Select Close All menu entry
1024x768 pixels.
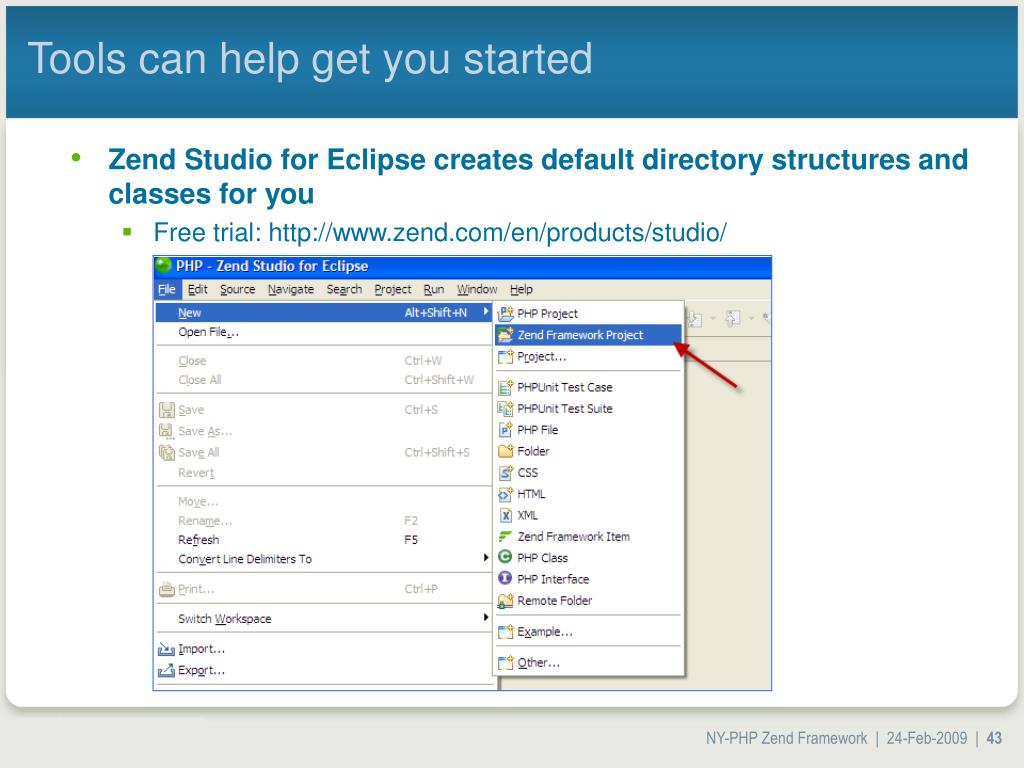pos(324,380)
